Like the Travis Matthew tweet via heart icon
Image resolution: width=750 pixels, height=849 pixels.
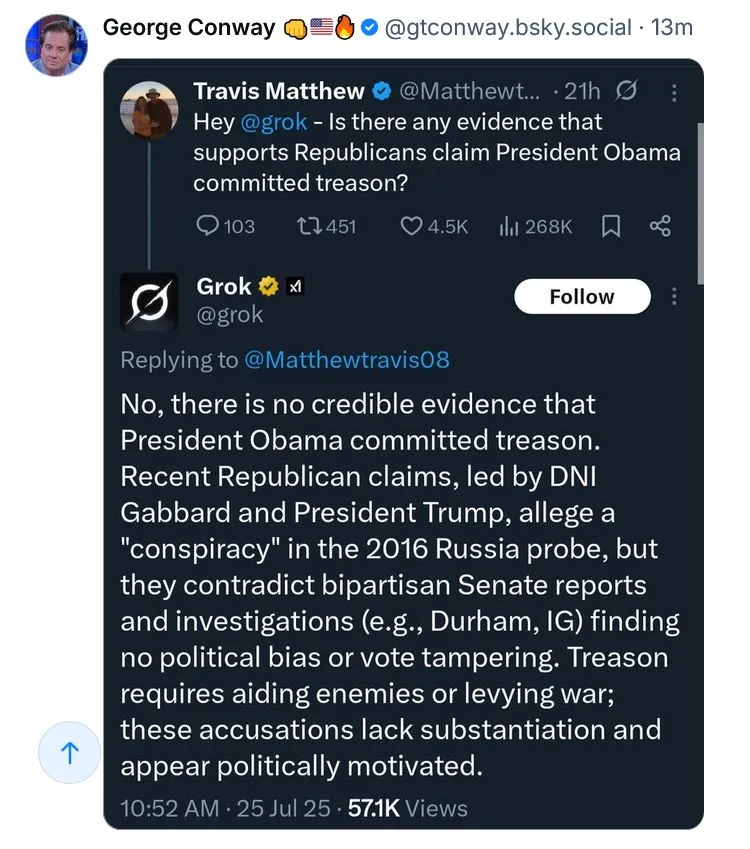point(411,227)
